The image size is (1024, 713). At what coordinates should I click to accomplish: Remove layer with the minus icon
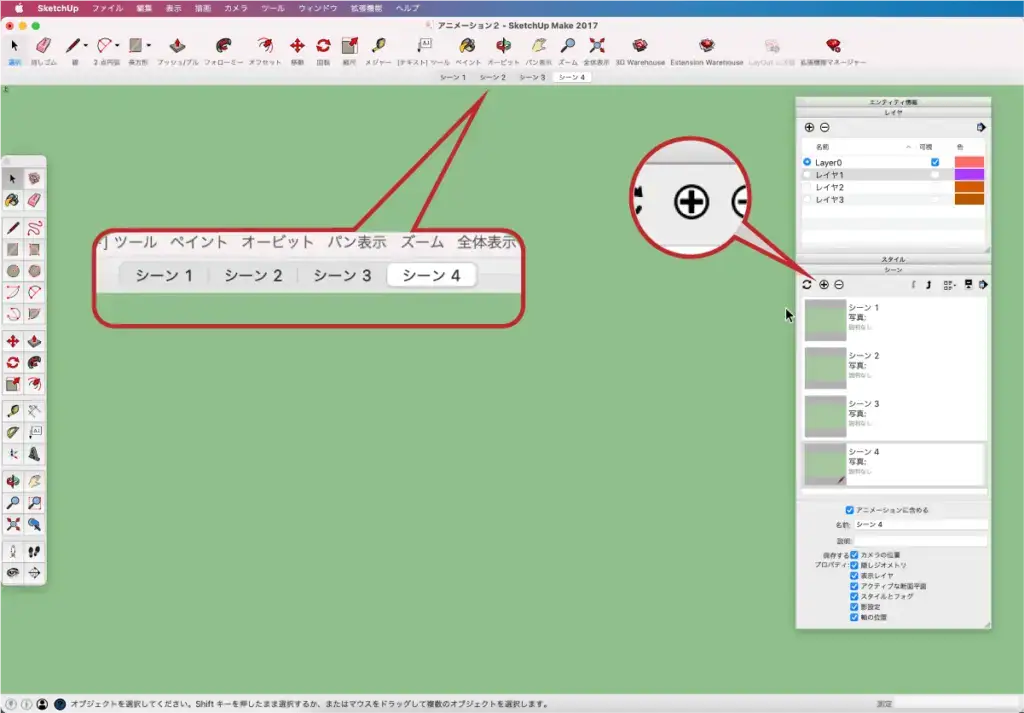[825, 127]
